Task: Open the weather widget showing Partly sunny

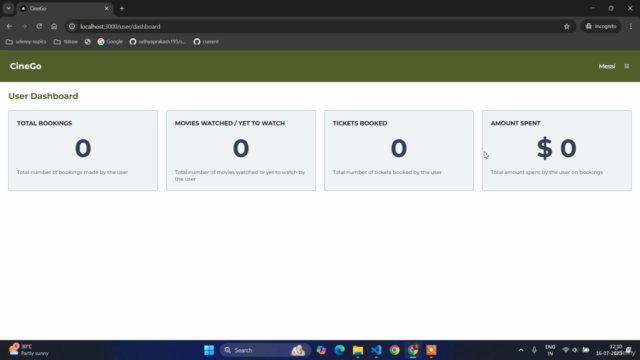Action: point(29,350)
